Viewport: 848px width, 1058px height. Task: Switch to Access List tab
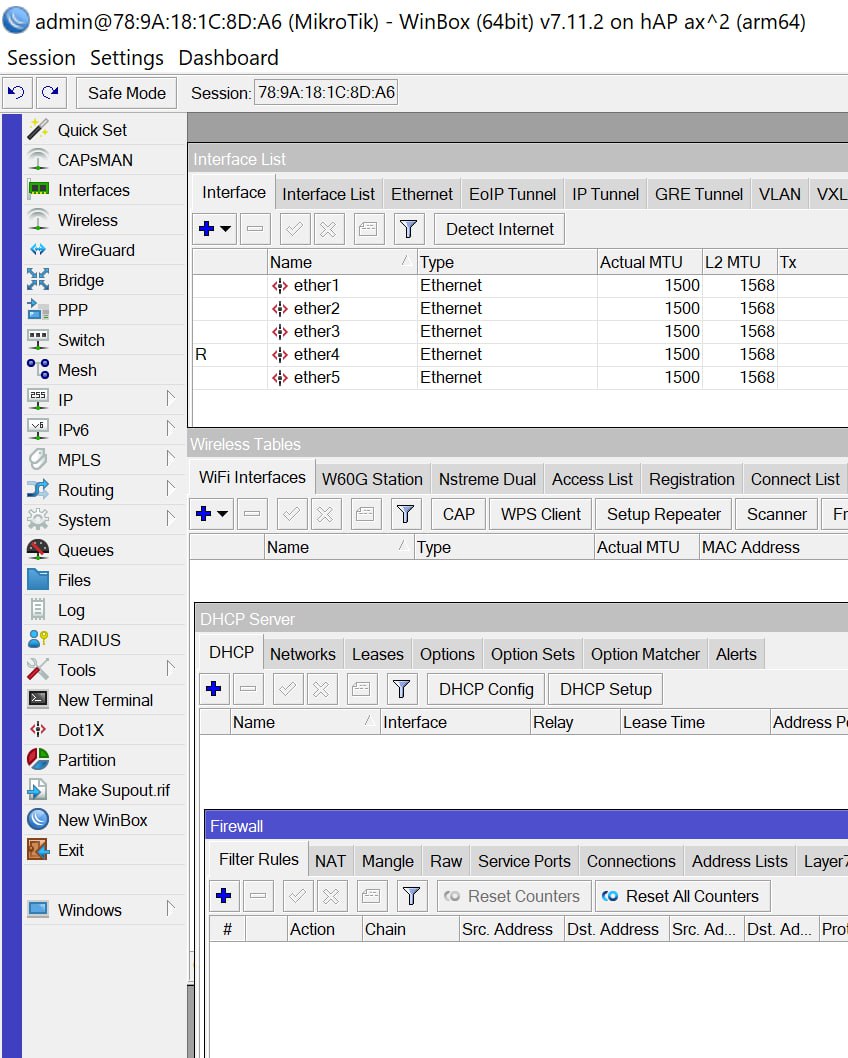click(x=592, y=479)
